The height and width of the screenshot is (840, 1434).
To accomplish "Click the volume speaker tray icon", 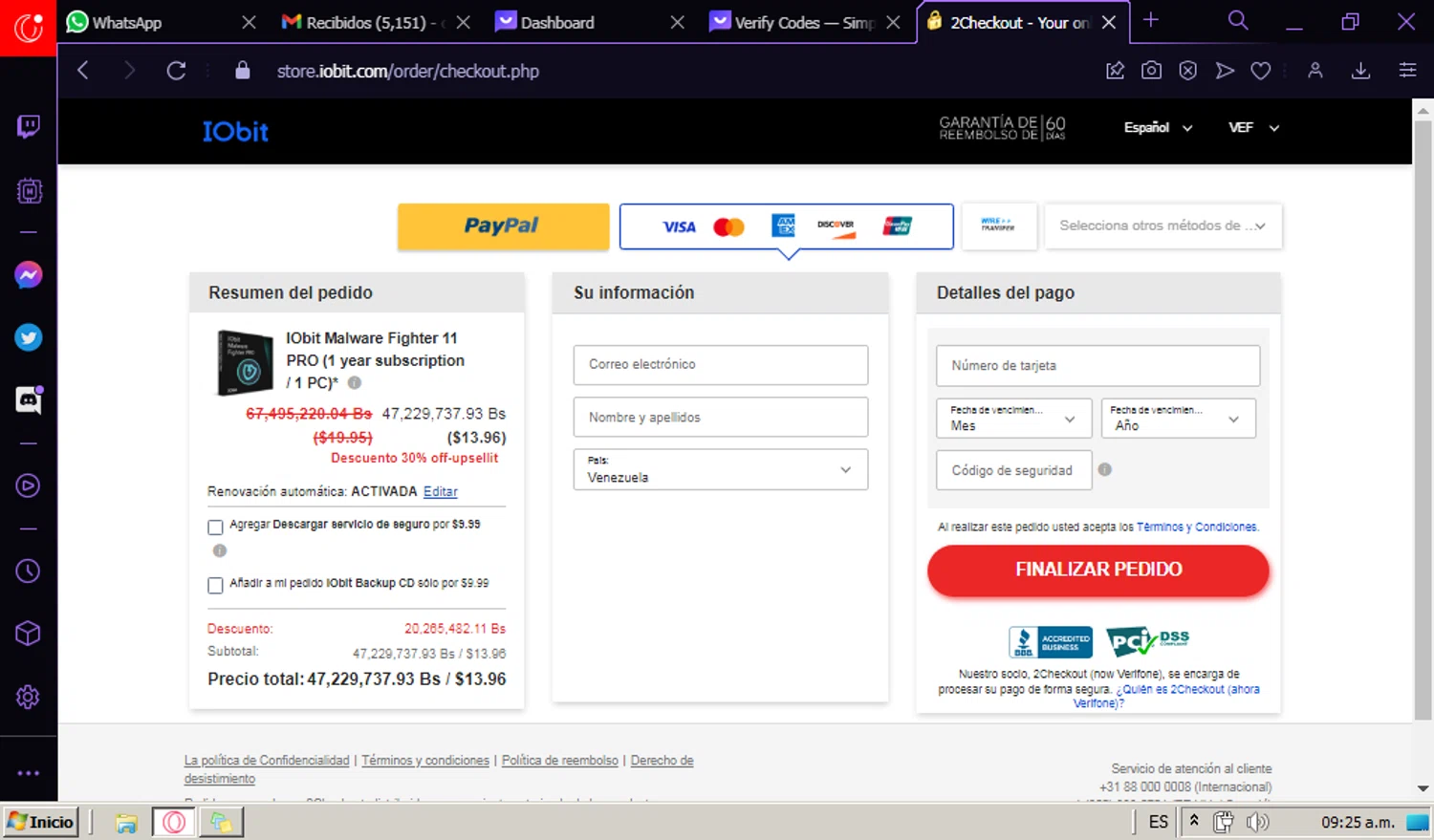I will coord(1258,822).
